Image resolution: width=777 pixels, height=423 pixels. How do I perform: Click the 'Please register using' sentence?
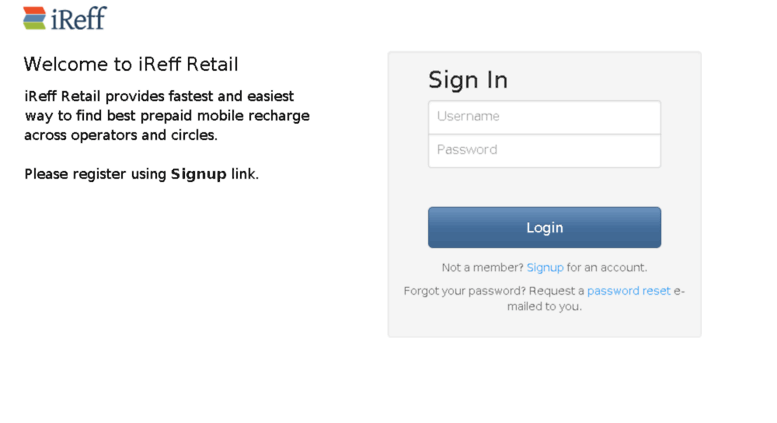[x=141, y=174]
